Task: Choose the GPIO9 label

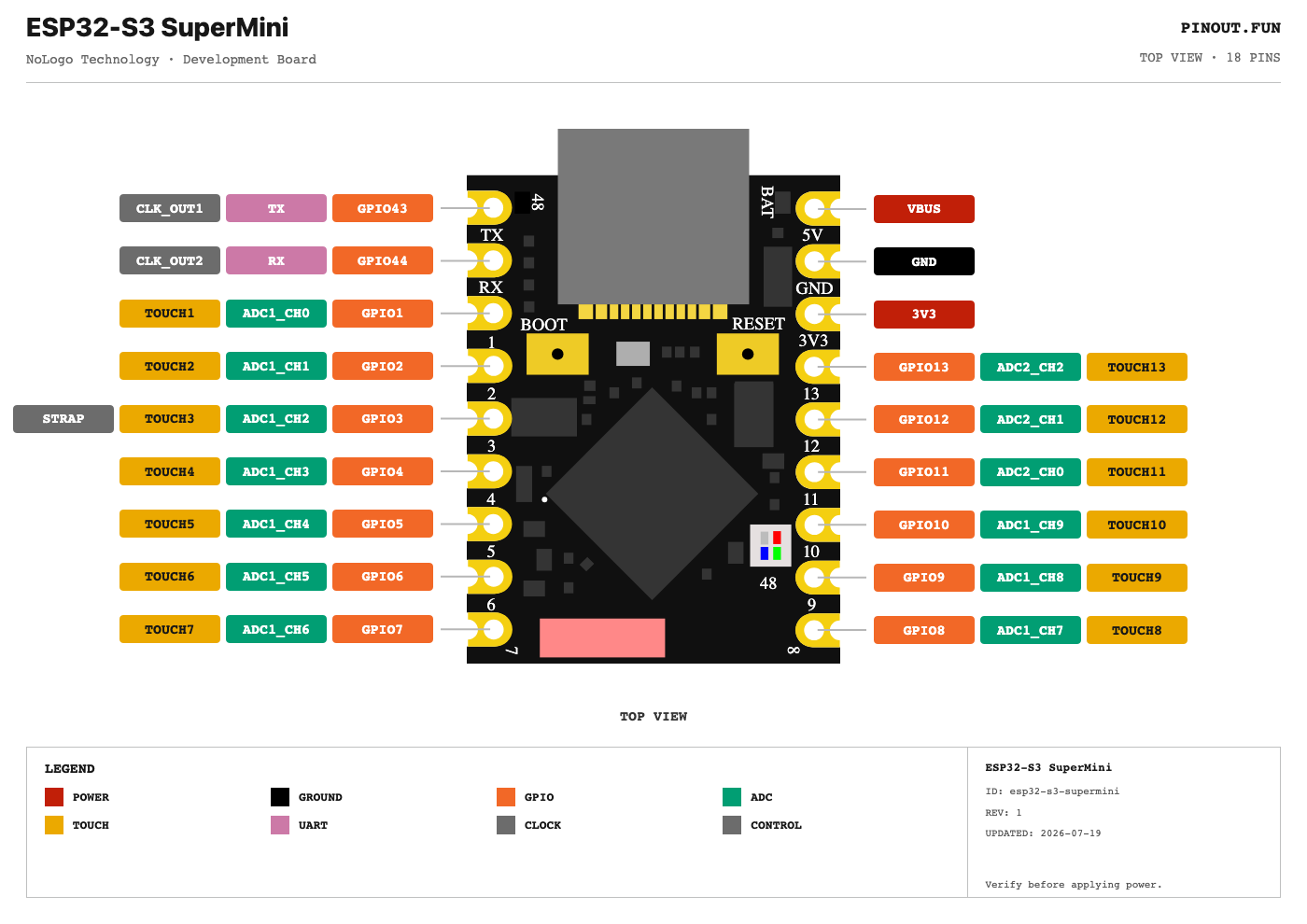Action: [924, 577]
